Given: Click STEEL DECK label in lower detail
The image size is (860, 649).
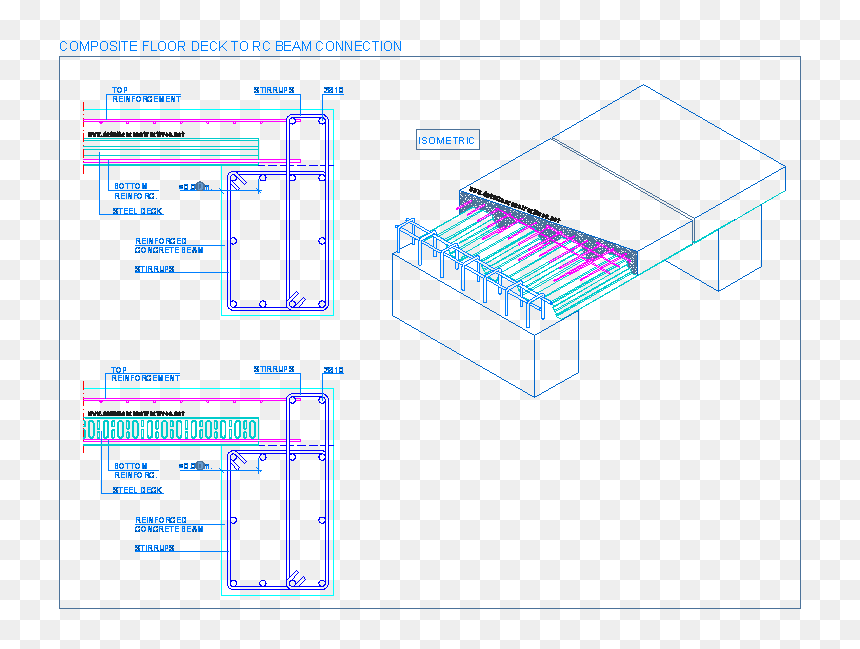Looking at the screenshot, I should pos(138,490).
